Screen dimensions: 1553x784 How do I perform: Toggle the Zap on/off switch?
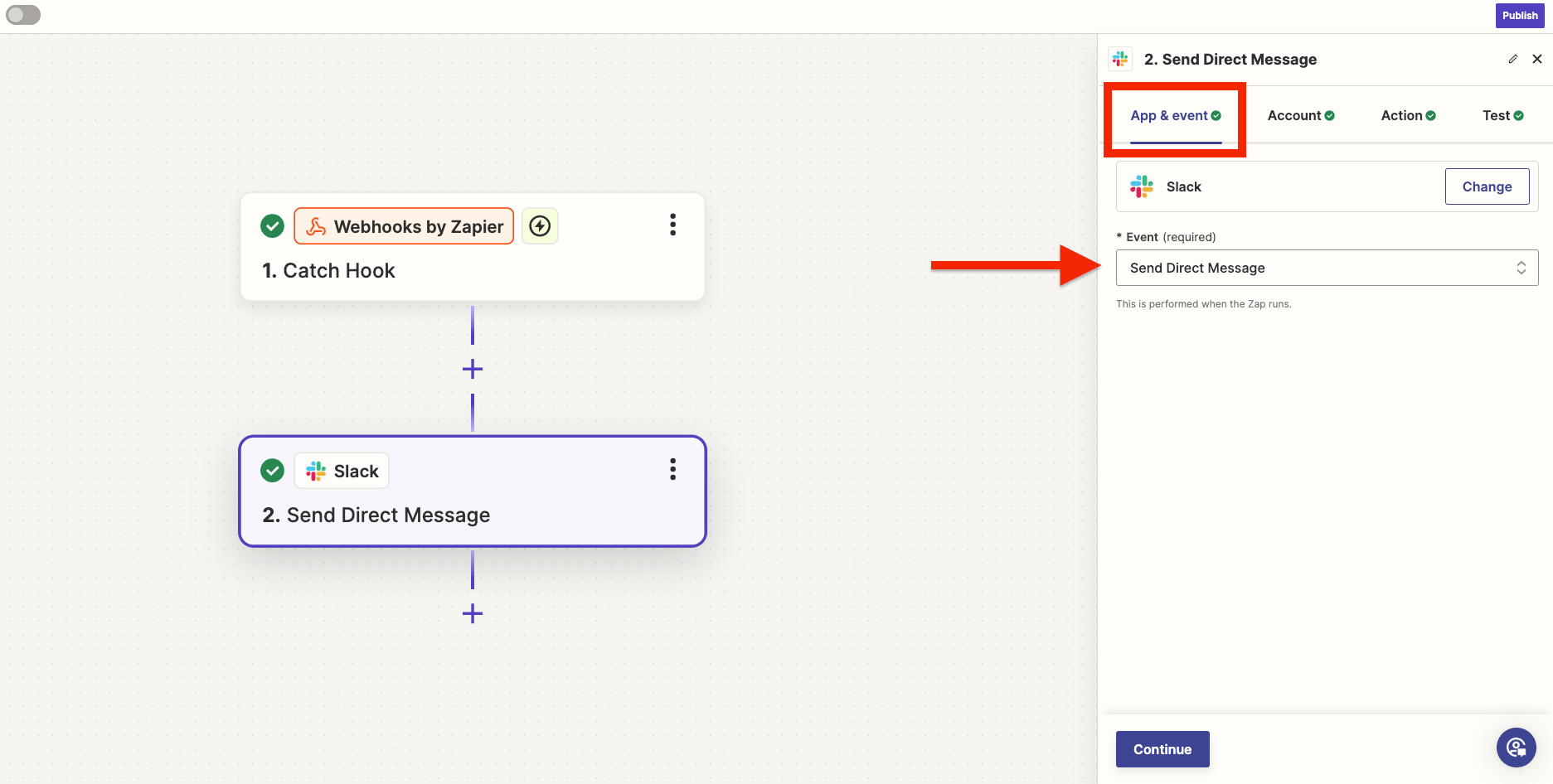(x=23, y=15)
